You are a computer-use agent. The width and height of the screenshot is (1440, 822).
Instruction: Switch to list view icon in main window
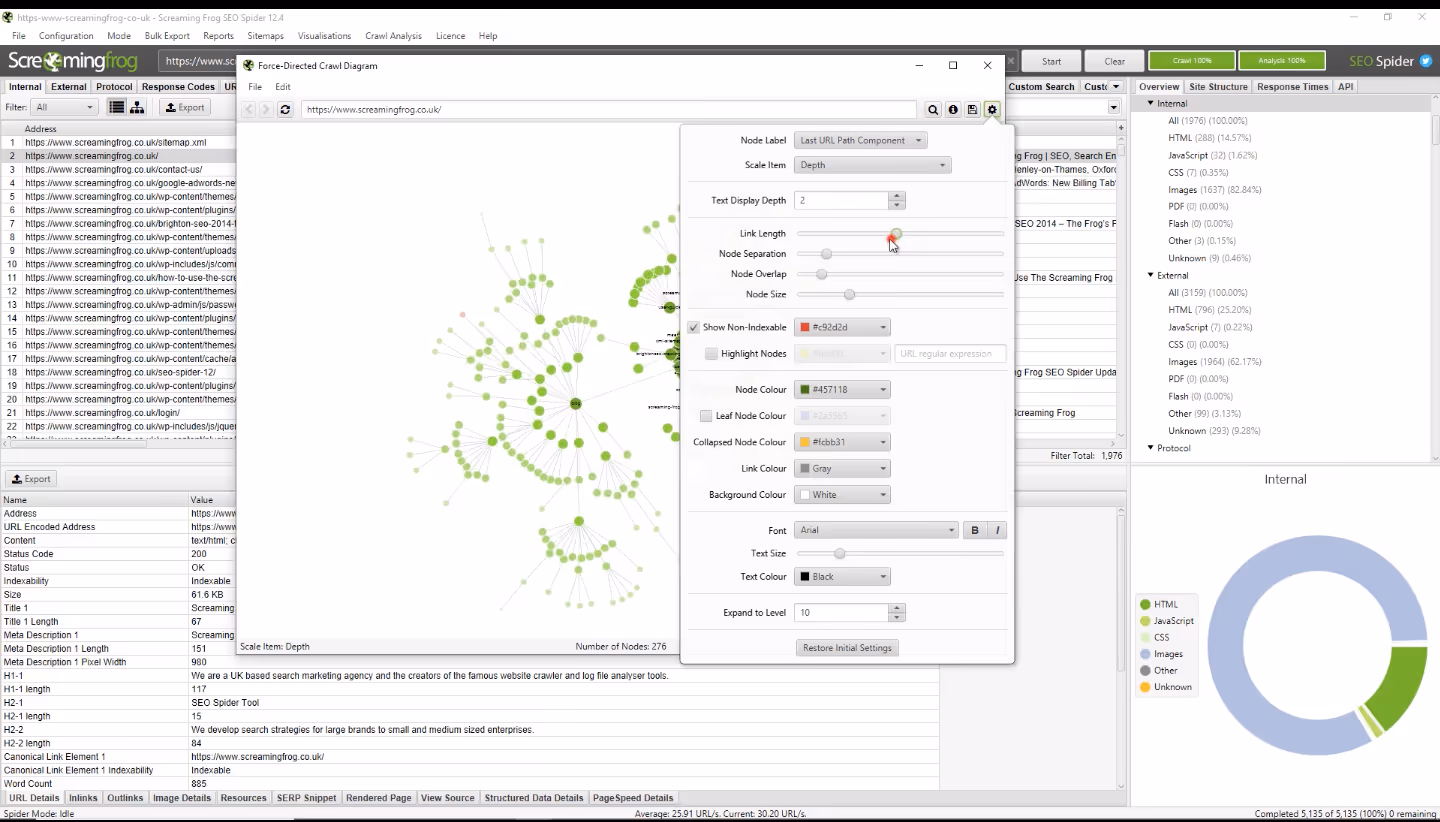click(x=117, y=107)
